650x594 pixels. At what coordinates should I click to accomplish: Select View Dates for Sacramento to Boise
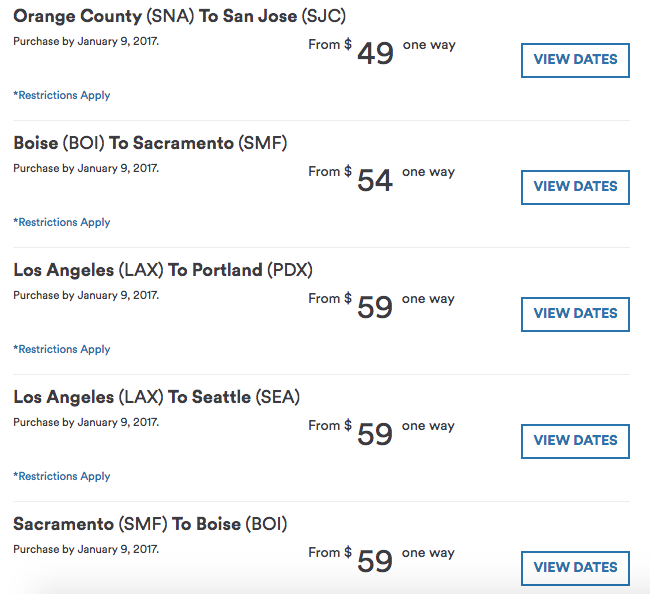click(575, 568)
